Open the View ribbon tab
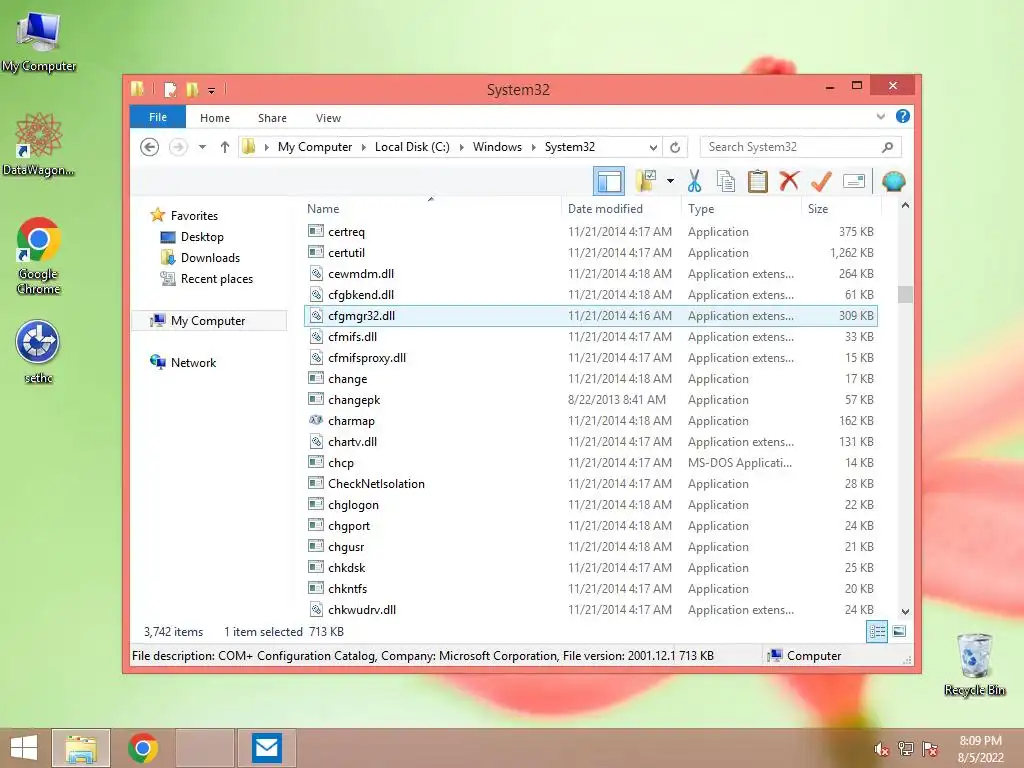The image size is (1024, 768). (x=328, y=118)
